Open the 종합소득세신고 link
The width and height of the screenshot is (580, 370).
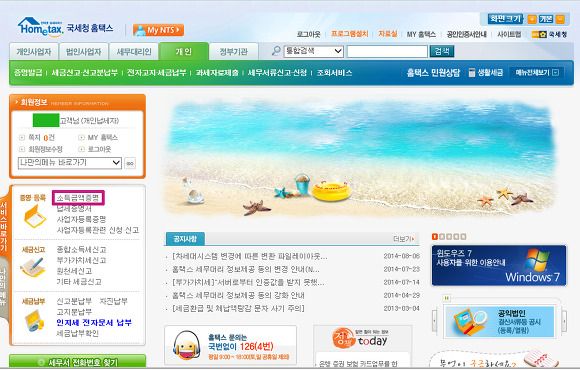[81, 250]
